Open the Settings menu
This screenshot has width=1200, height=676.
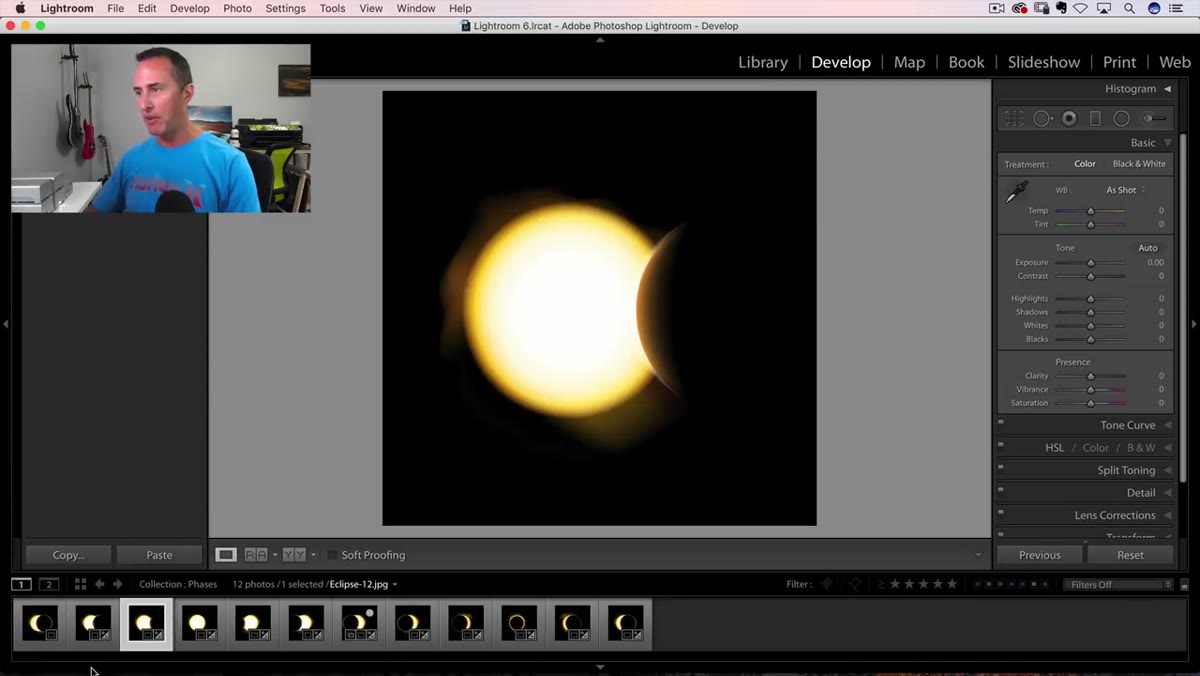[285, 8]
